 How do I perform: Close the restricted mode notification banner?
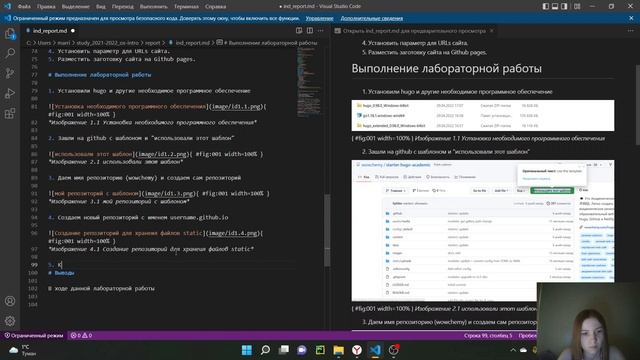(x=631, y=18)
